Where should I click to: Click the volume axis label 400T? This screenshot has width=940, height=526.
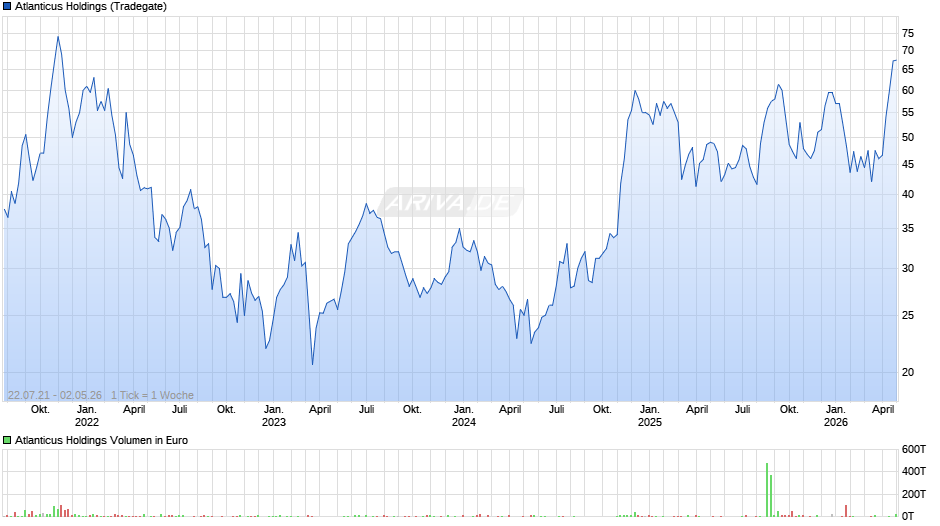(x=914, y=471)
